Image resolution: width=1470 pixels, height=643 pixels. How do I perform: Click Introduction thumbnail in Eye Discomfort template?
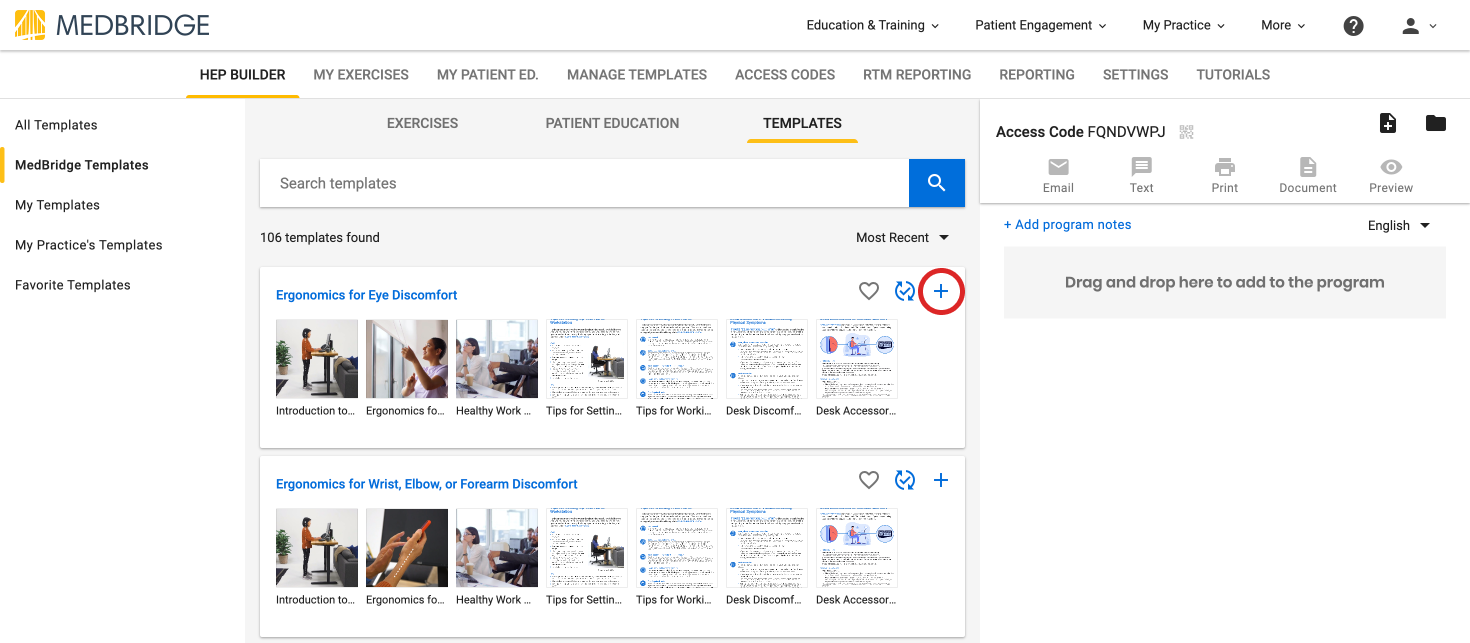(x=317, y=359)
